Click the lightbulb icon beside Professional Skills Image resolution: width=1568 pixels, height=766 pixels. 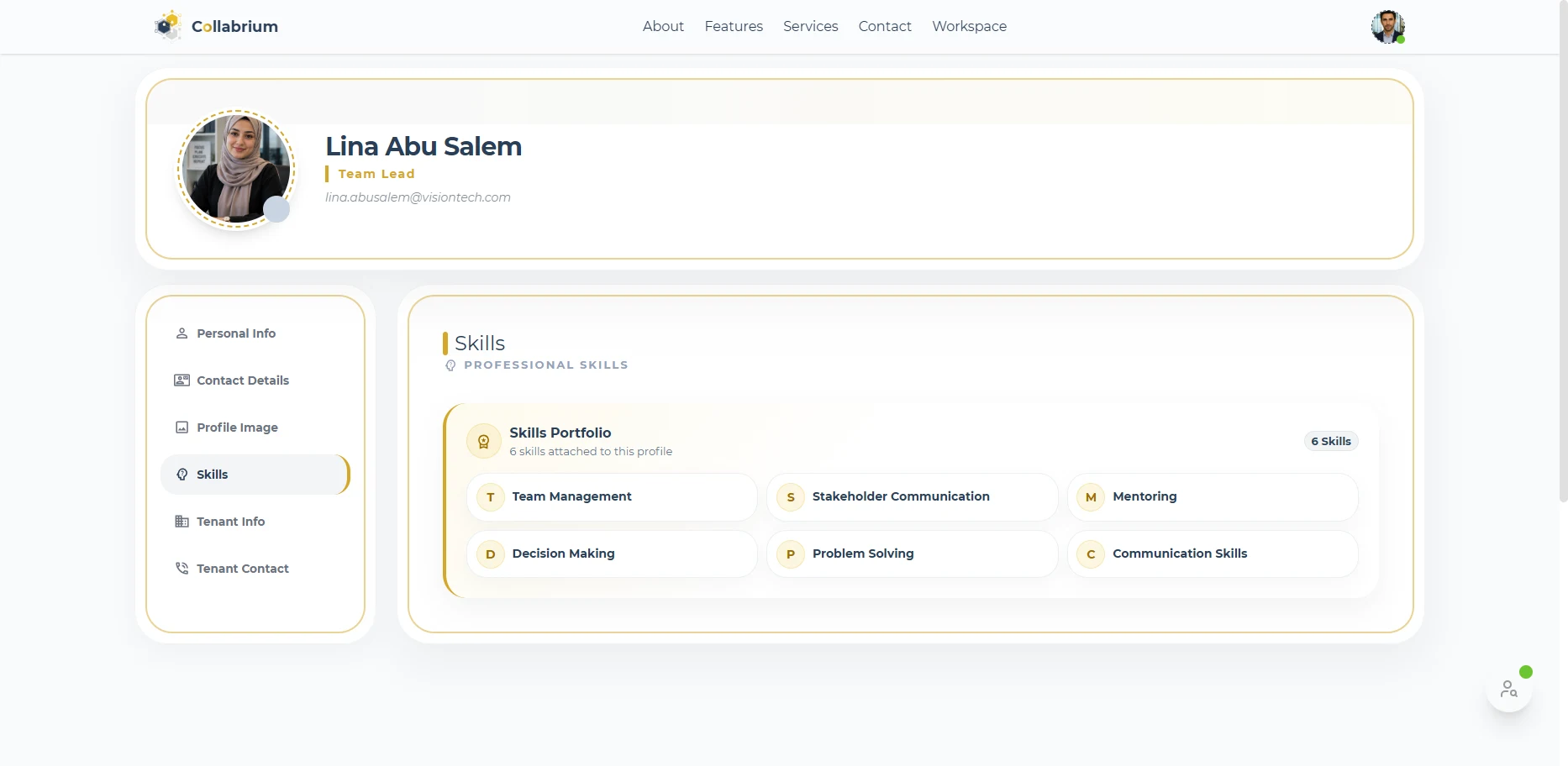tap(450, 365)
